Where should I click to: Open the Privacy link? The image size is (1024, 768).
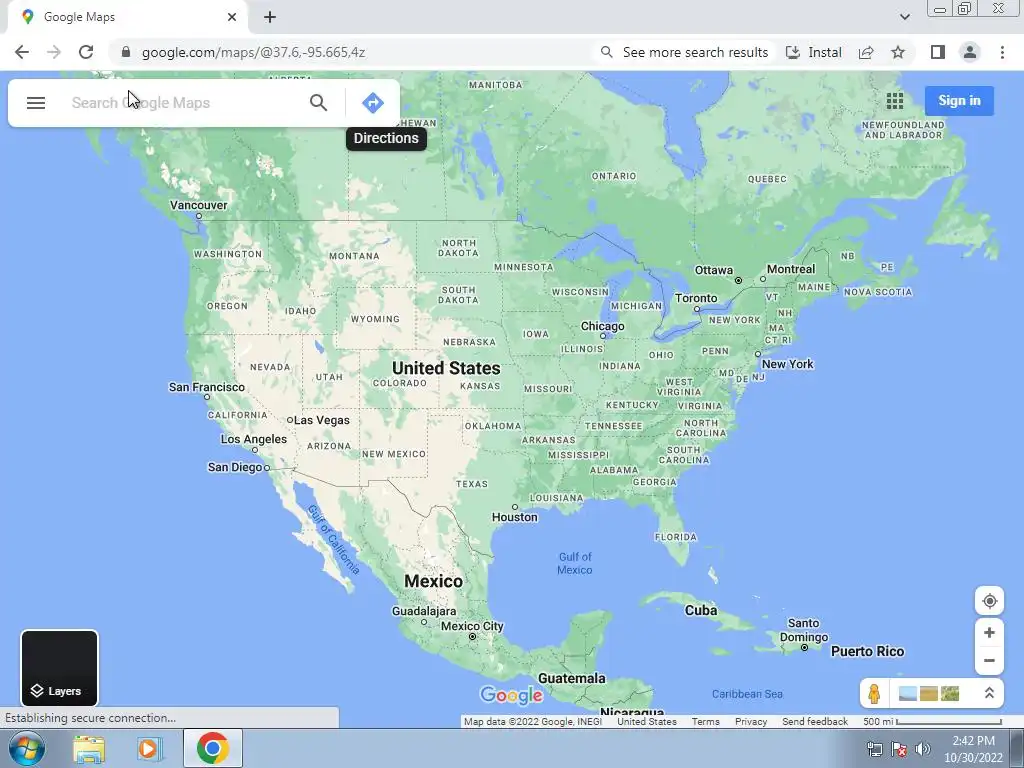pyautogui.click(x=751, y=722)
